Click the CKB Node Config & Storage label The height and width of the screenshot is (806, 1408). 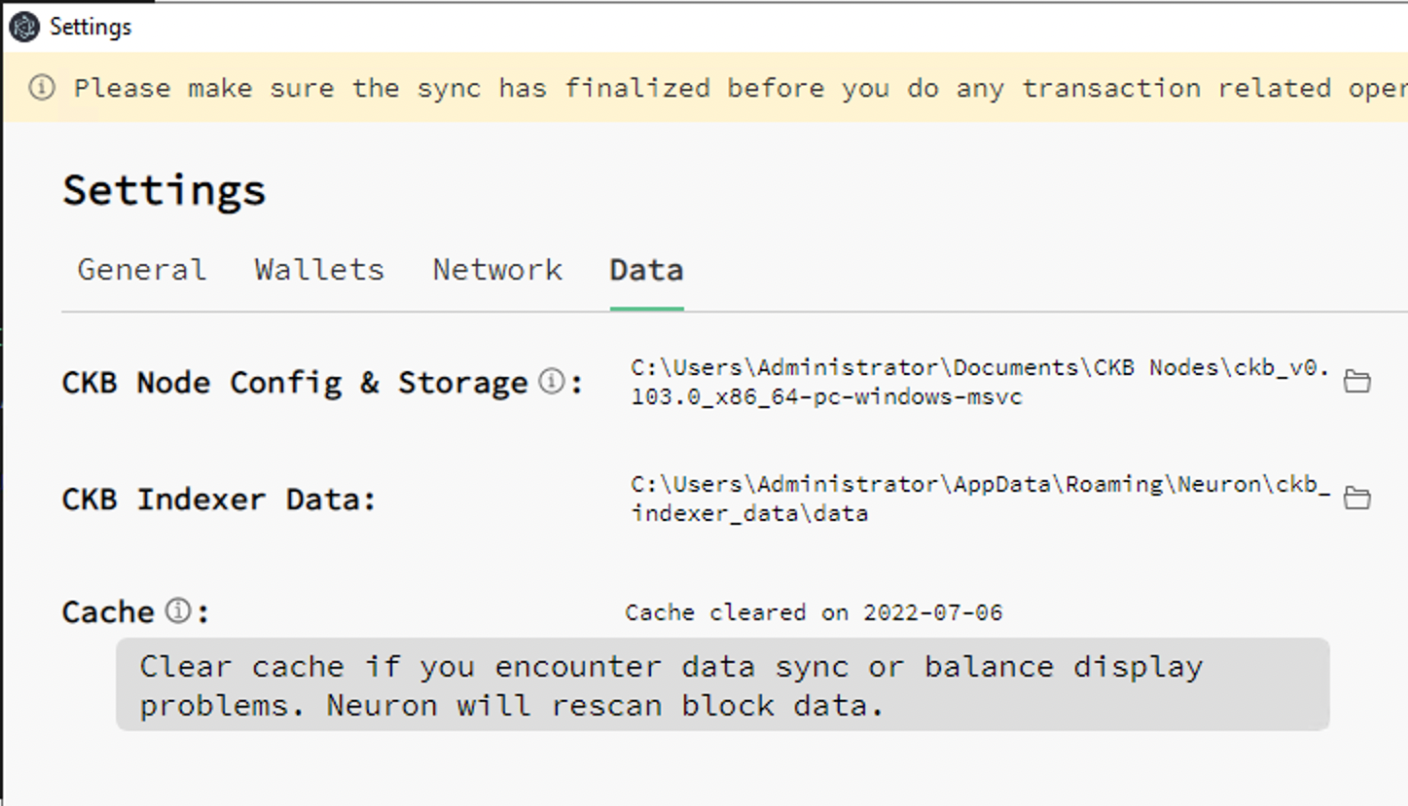coord(295,382)
